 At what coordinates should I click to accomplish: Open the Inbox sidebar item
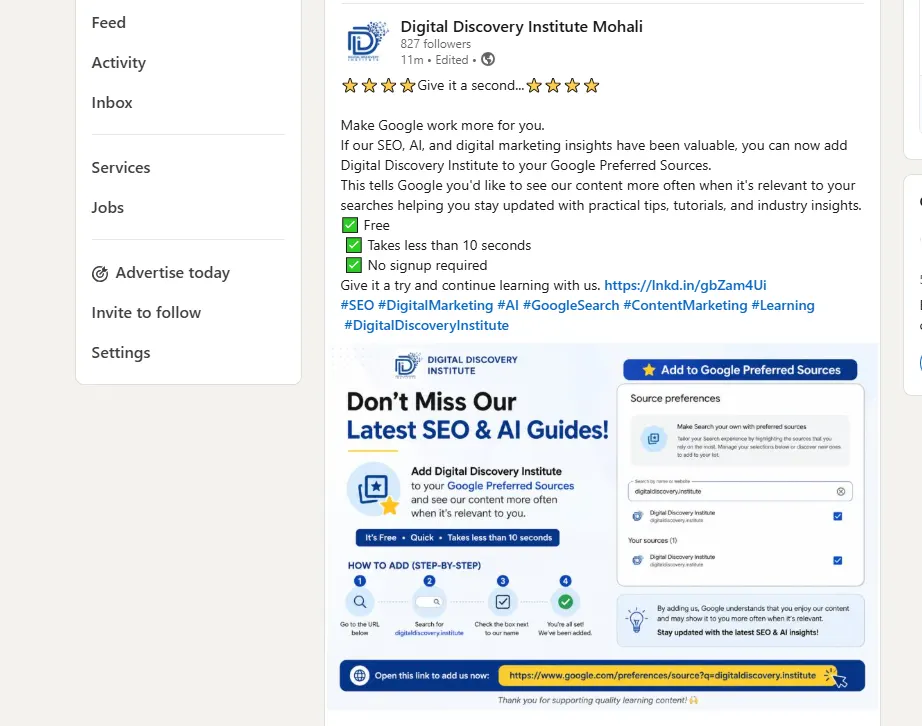(112, 102)
